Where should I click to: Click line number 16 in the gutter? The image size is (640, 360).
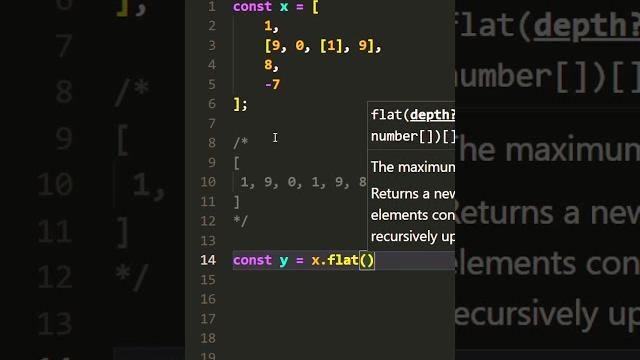pos(208,299)
